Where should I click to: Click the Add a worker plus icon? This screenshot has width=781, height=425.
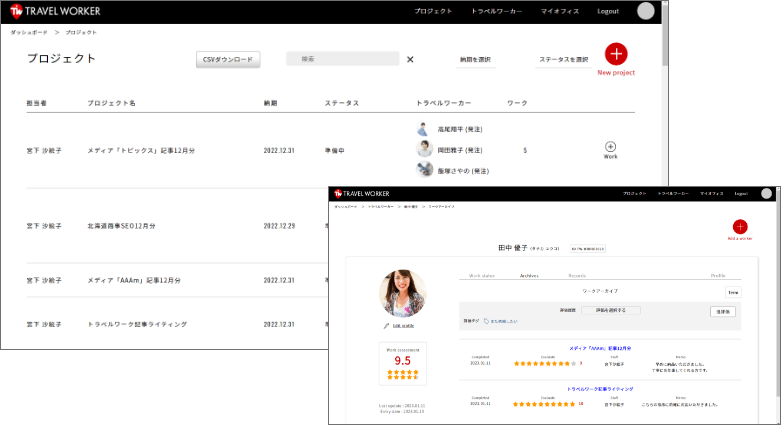739,227
